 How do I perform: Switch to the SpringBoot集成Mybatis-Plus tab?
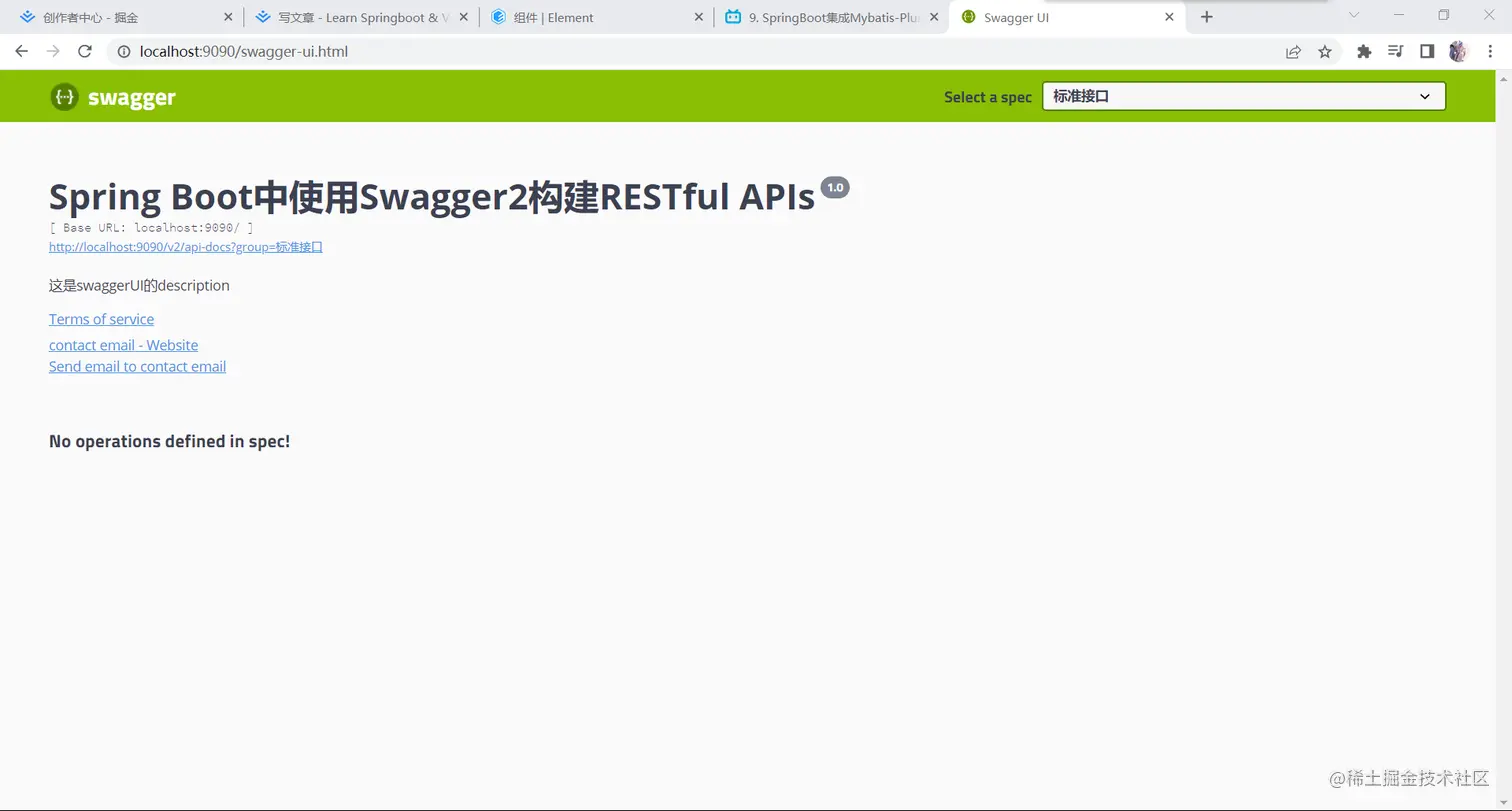tap(832, 17)
